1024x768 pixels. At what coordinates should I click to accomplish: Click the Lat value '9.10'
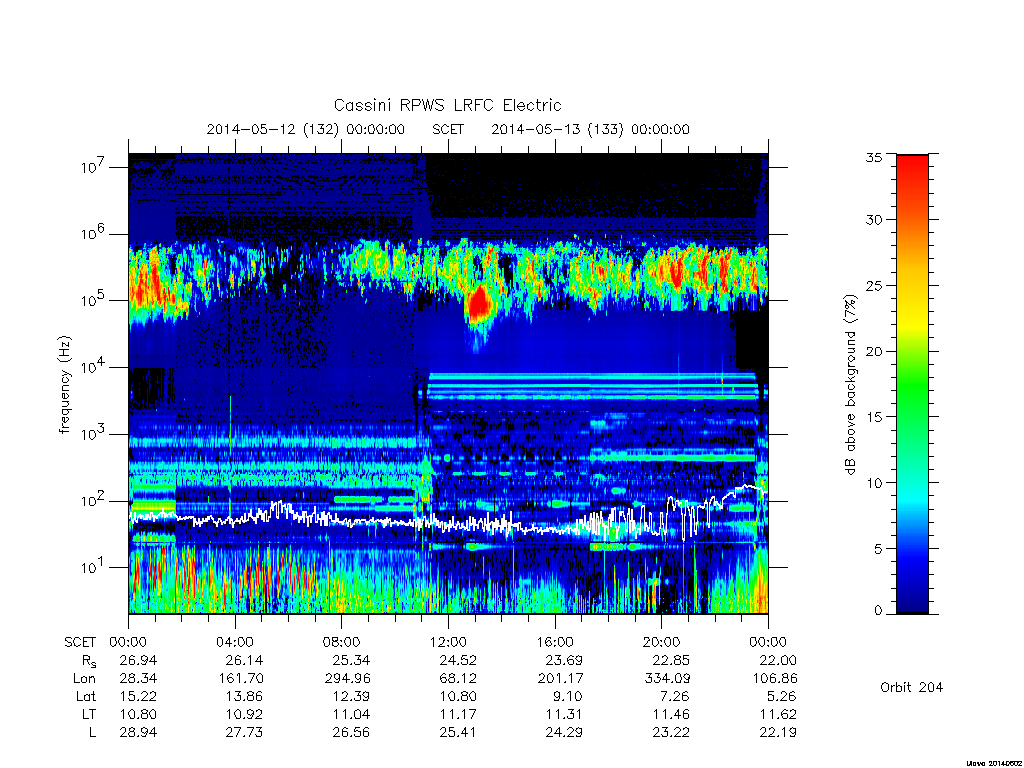click(568, 696)
